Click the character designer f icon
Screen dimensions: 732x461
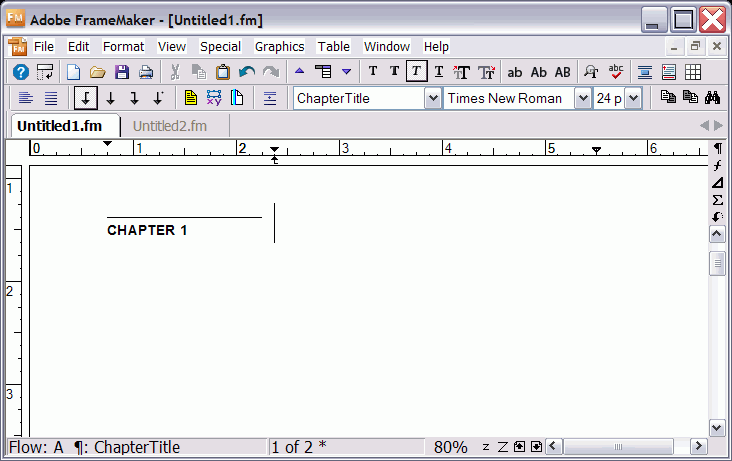coord(718,165)
